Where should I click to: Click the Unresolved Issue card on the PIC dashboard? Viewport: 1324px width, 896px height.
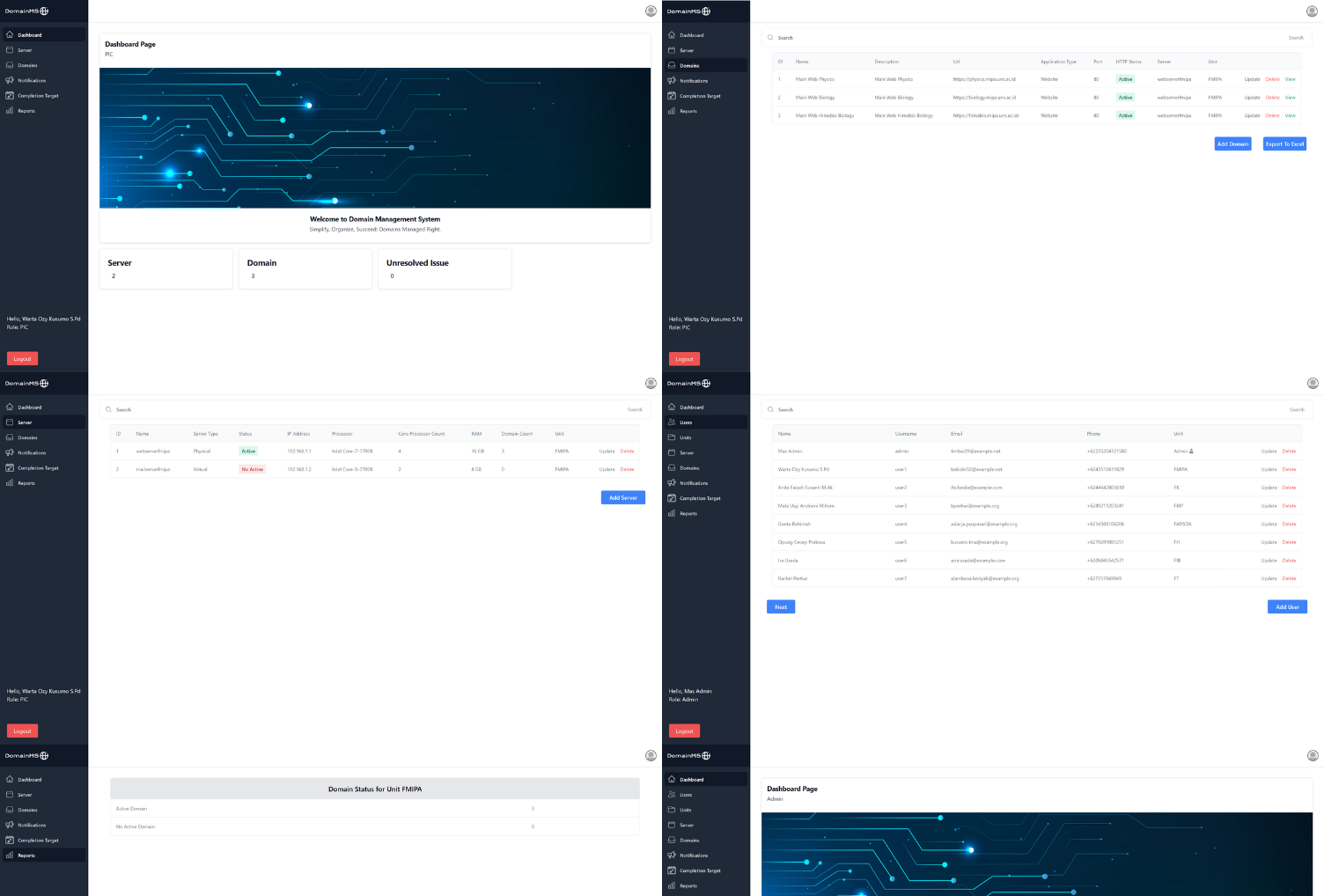click(x=445, y=268)
